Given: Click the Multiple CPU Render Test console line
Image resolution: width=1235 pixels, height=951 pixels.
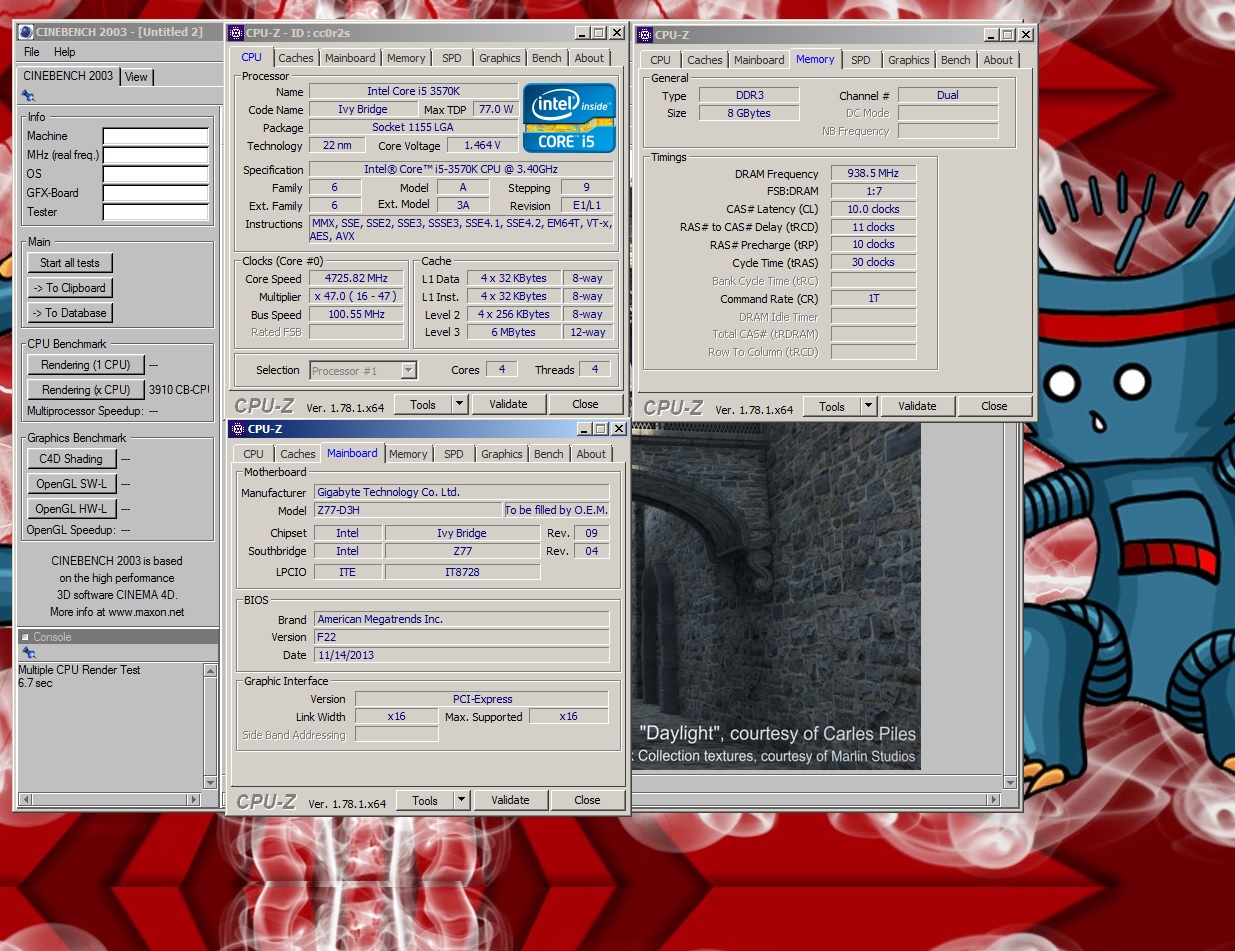Looking at the screenshot, I should pyautogui.click(x=79, y=670).
